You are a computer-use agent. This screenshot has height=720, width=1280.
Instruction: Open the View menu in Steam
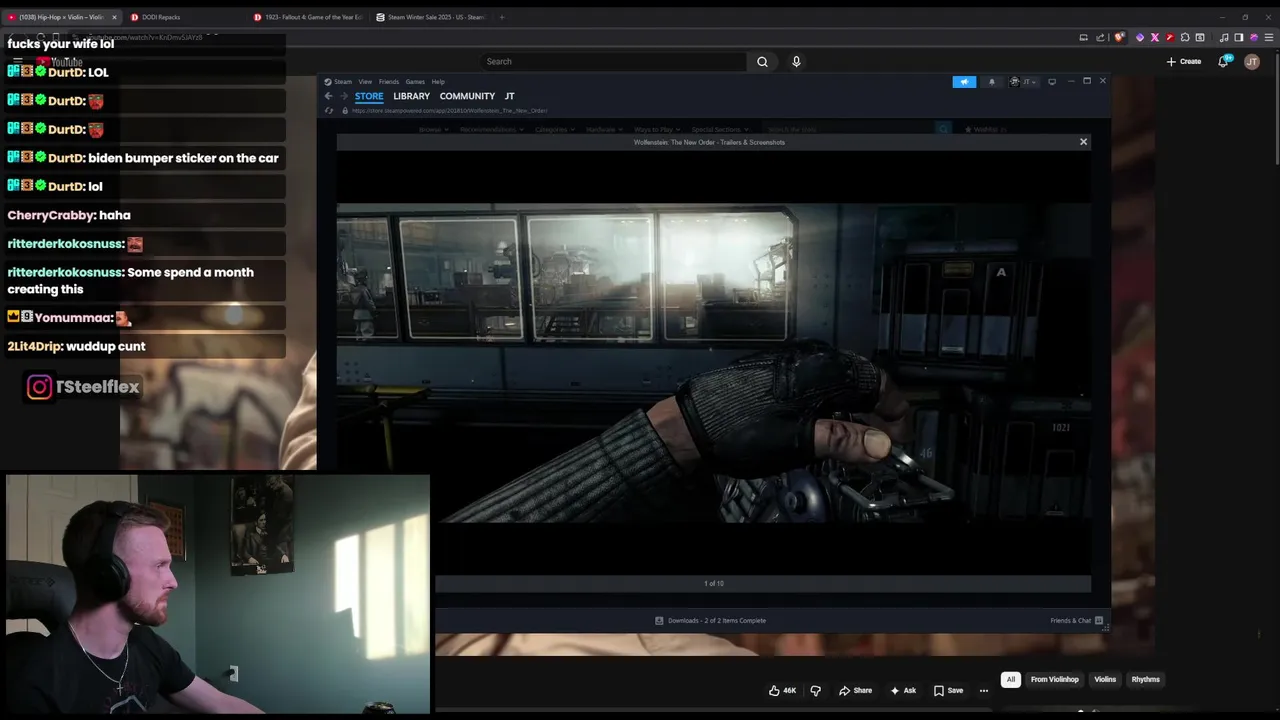coord(365,82)
